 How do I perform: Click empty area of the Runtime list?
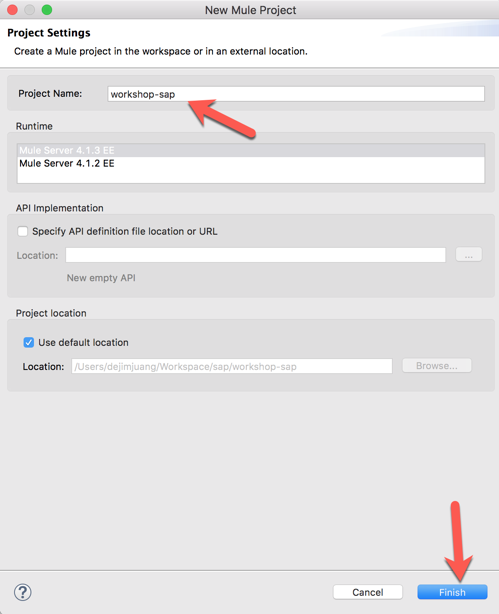(x=251, y=176)
